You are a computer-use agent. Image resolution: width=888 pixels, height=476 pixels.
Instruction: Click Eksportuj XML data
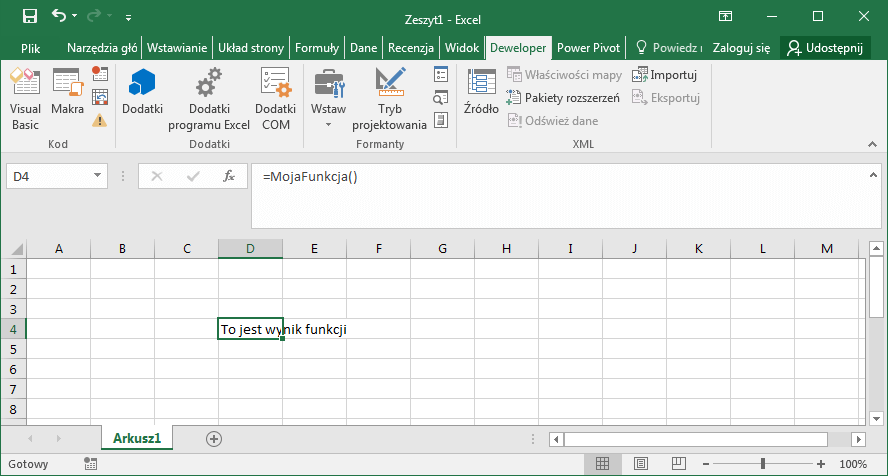coord(666,97)
